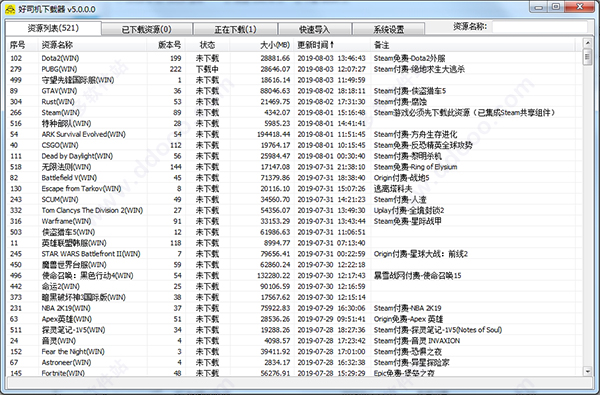
Task: Select the 守望先锋国际服(WIN) row
Action: 295,80
